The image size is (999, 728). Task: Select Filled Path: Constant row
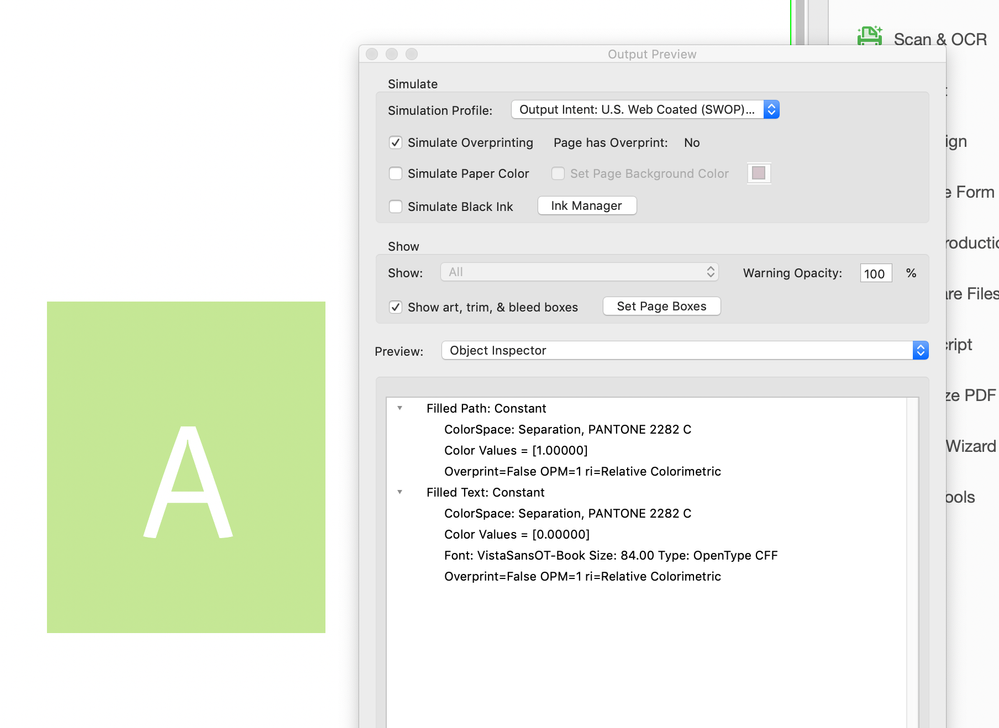point(486,408)
